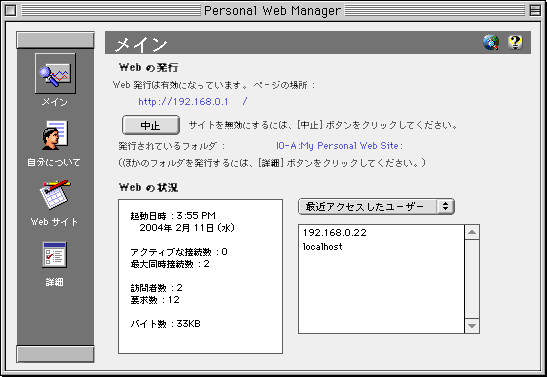
Task: Open the 自分について page icon
Action: (55, 135)
